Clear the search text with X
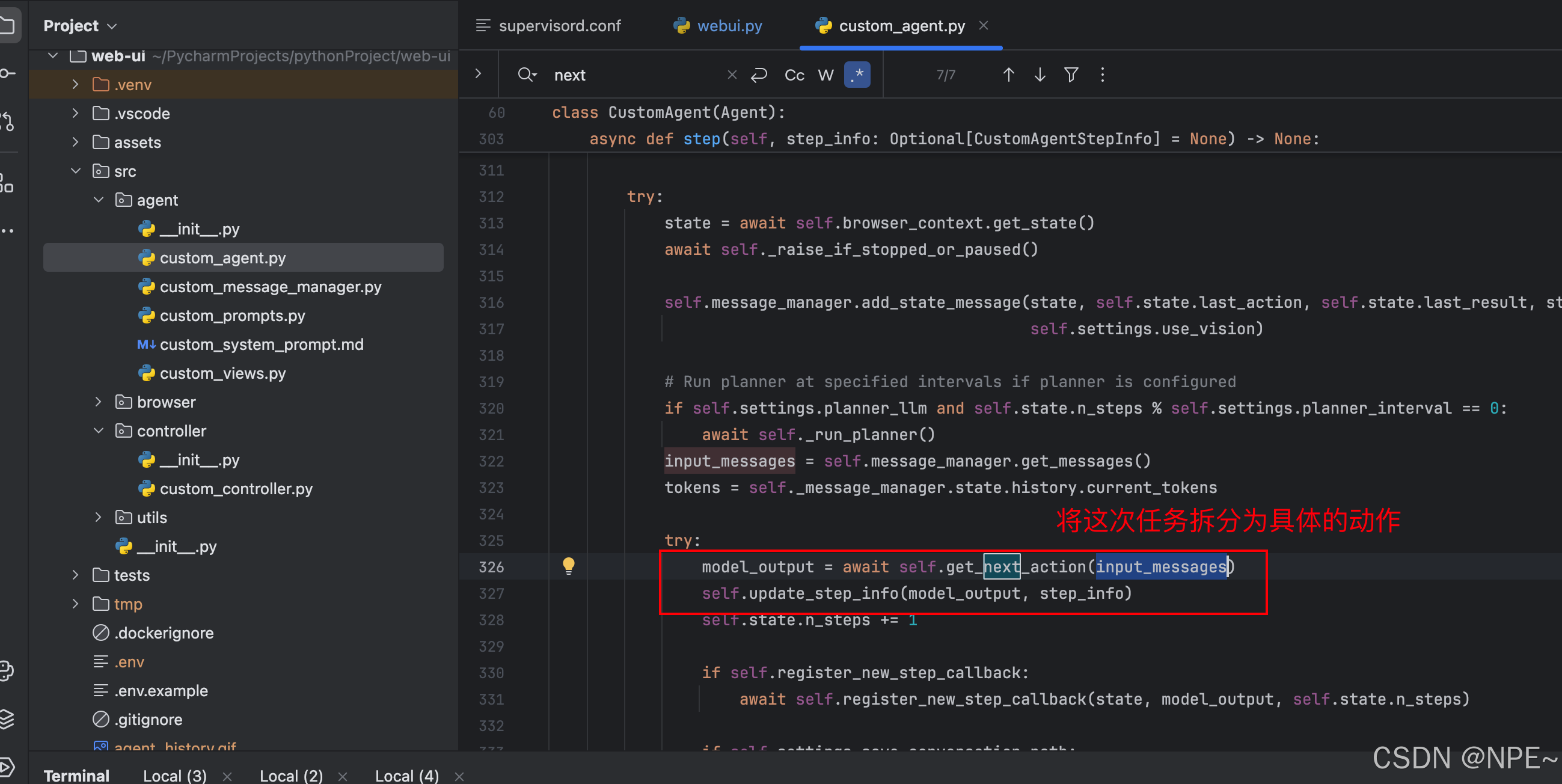 pyautogui.click(x=732, y=75)
